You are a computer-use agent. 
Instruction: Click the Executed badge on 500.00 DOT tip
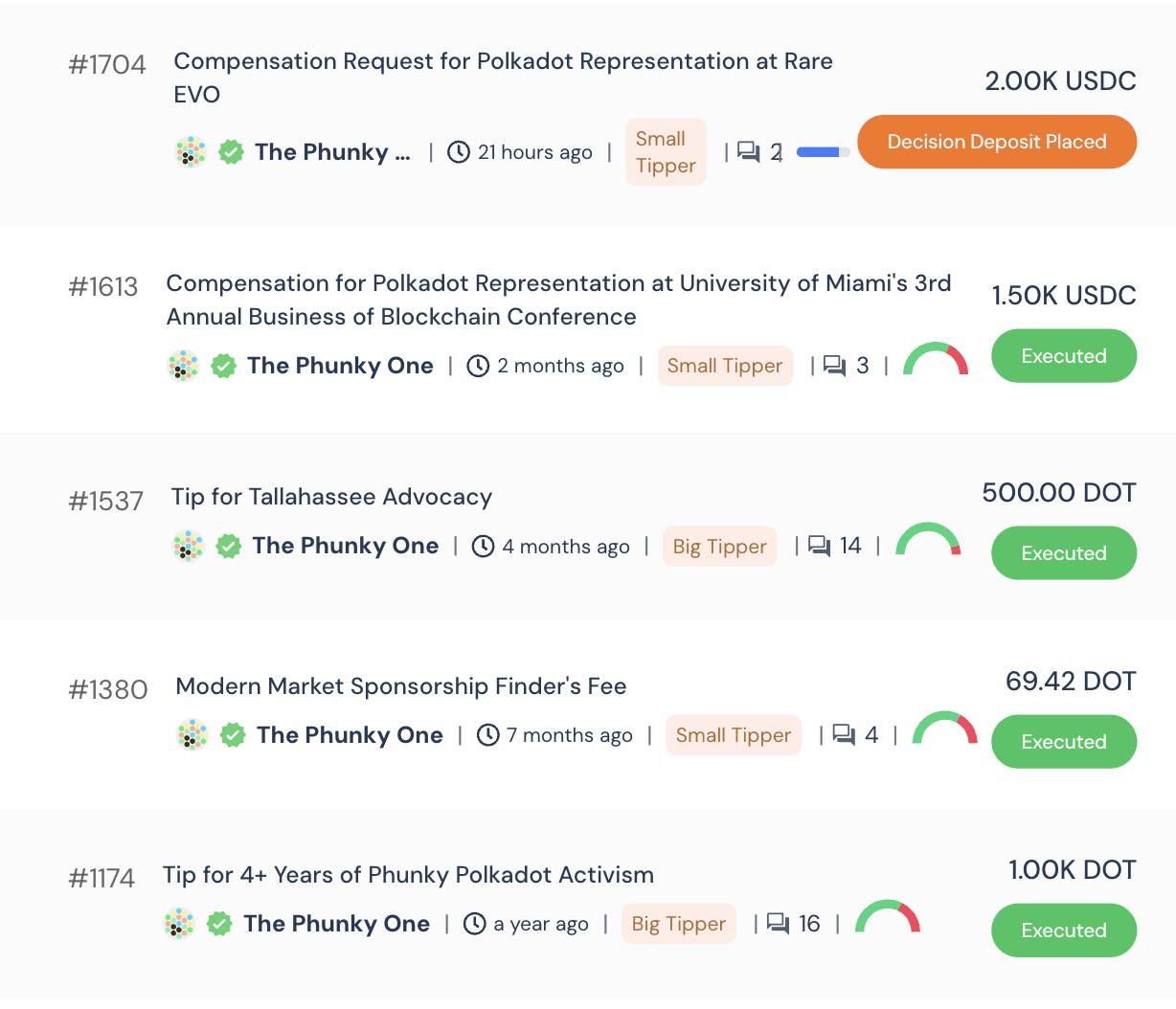(1063, 553)
